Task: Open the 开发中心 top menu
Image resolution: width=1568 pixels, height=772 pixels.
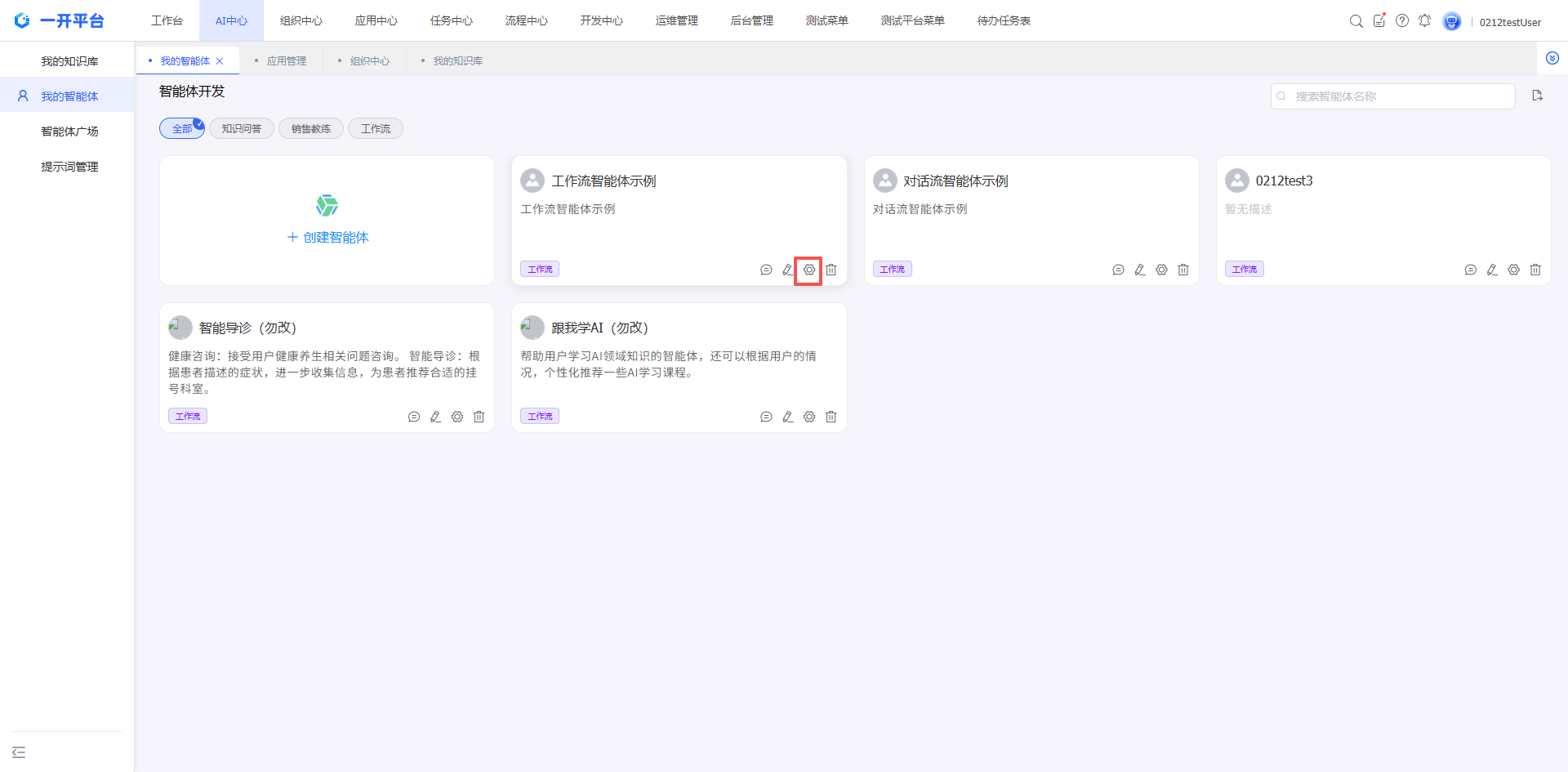Action: 601,20
